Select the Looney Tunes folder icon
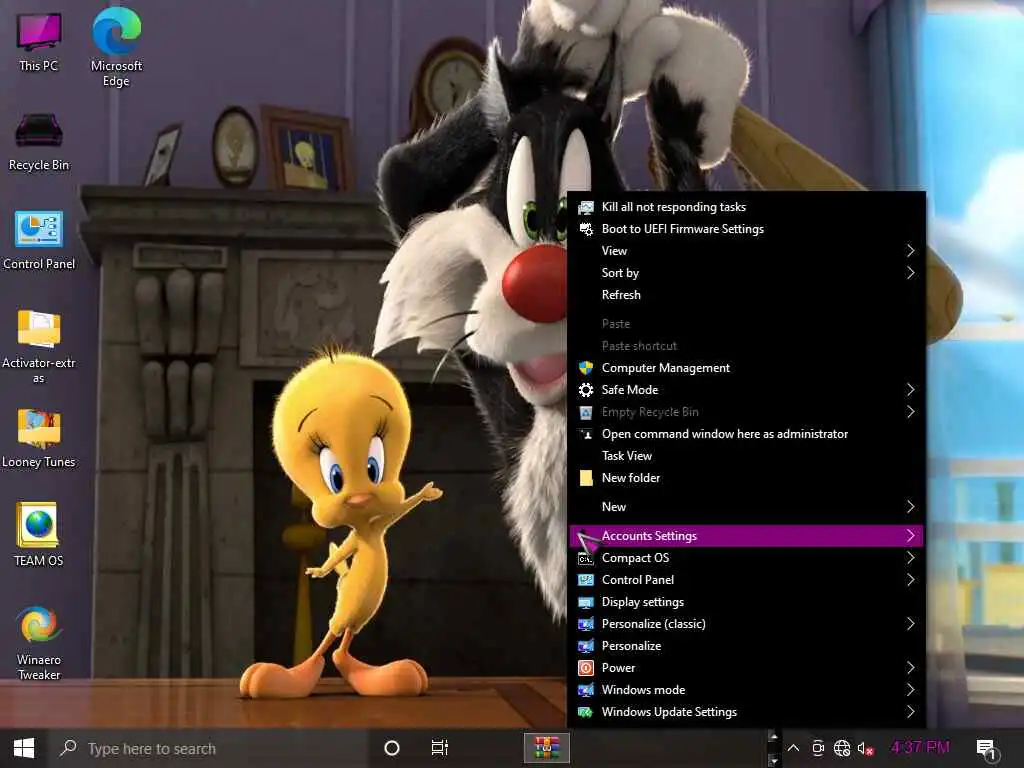Screen dimensions: 1024x768 click(39, 438)
